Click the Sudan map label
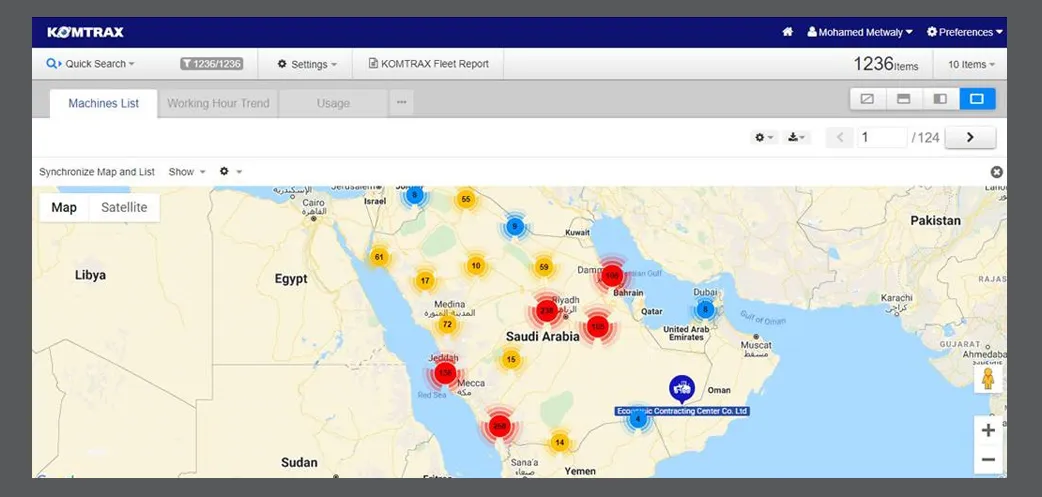 299,462
